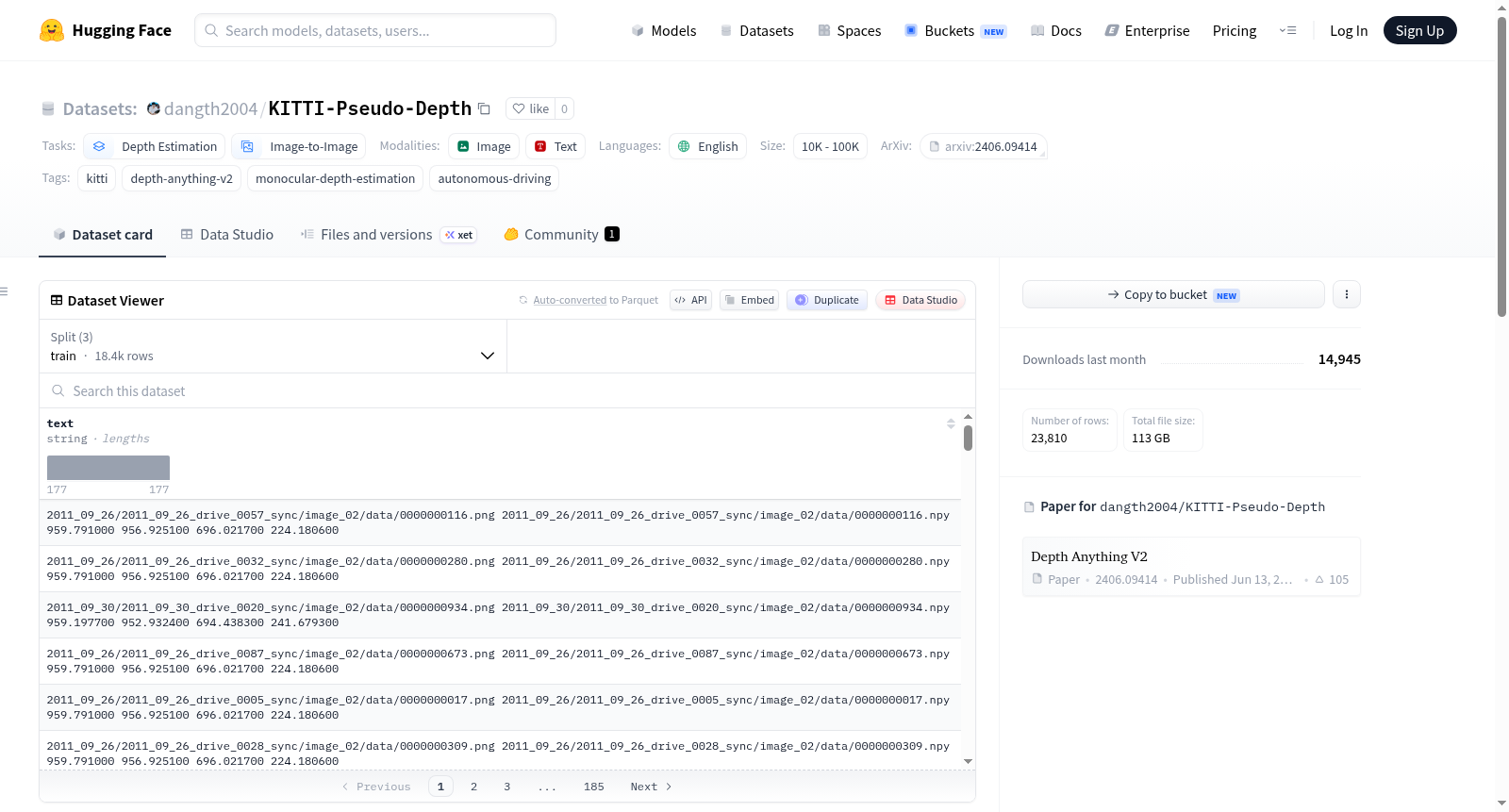Focus the Search this dataset field
This screenshot has height=812, width=1509.
pos(507,390)
